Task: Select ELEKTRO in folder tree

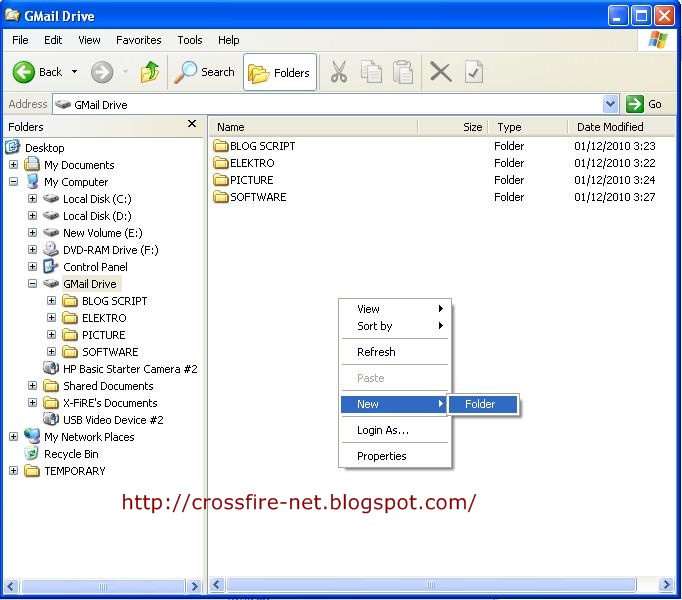Action: pos(104,318)
